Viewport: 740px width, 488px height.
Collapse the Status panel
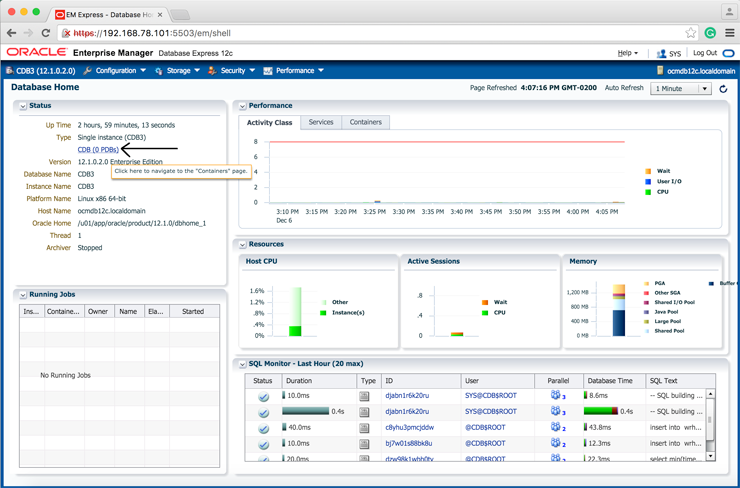22,106
